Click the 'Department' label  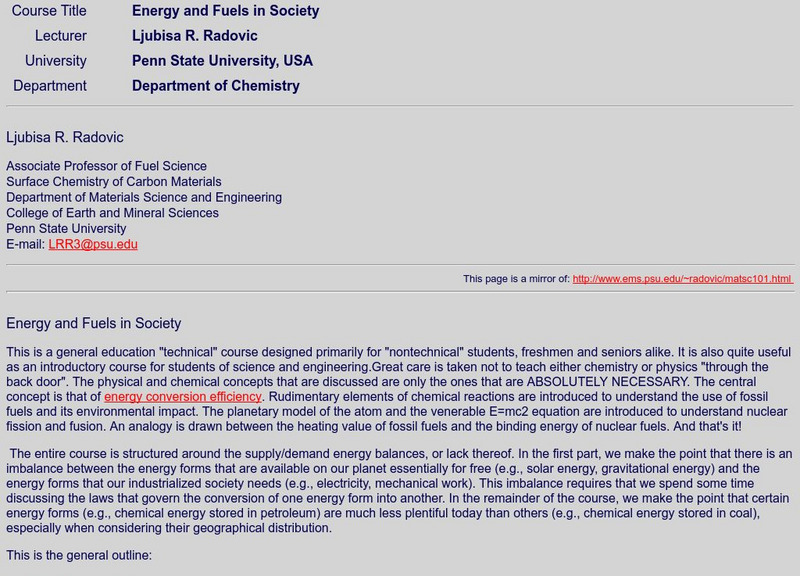[50, 86]
